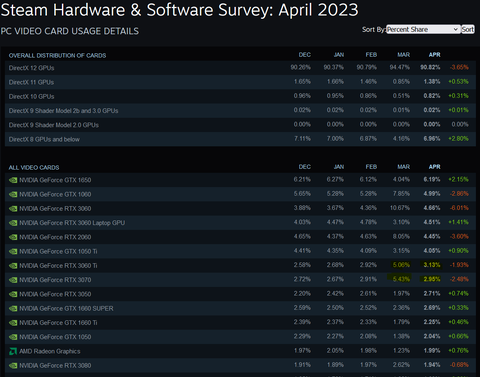The image size is (480, 377).
Task: Click NVIDIA icon beside GeForce RTX 3050
Action: click(x=13, y=294)
